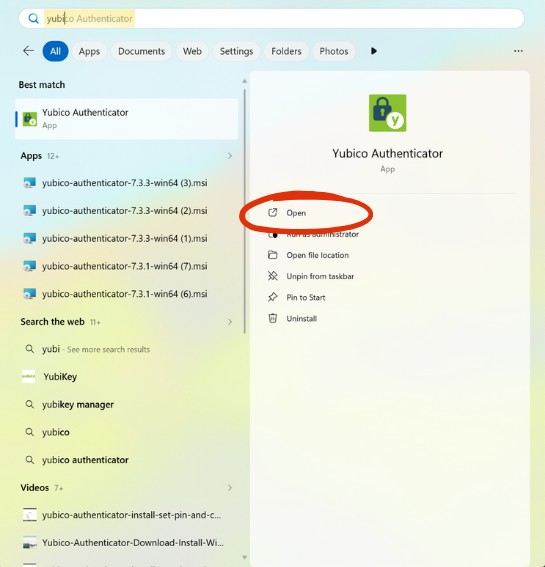Select the All filter tab
This screenshot has height=567, width=545.
55,51
